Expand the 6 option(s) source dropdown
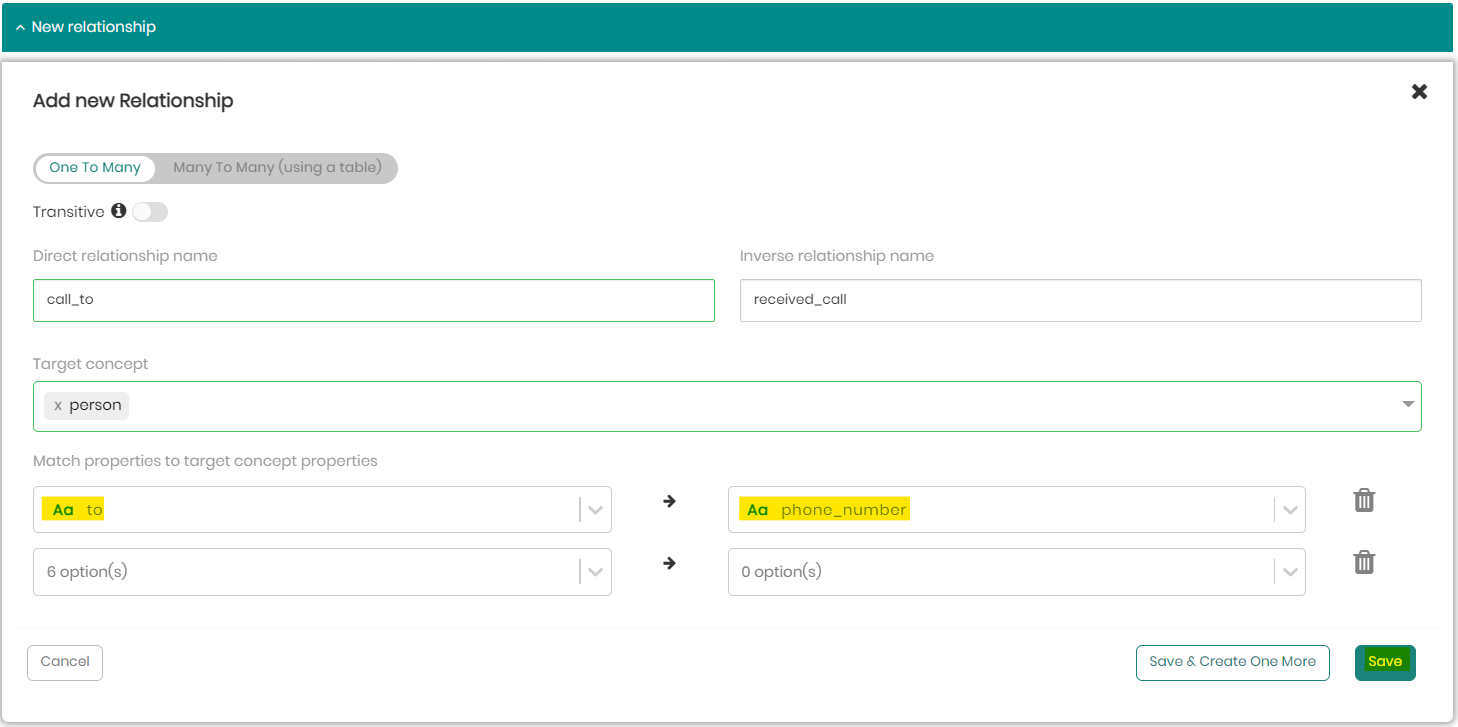 pos(595,572)
